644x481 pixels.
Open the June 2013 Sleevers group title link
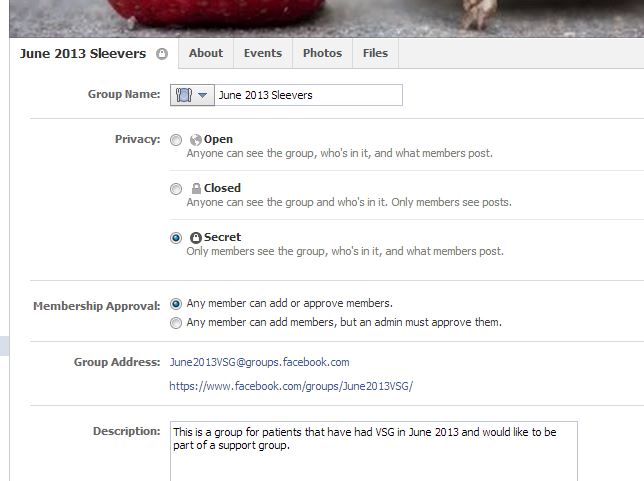click(83, 53)
